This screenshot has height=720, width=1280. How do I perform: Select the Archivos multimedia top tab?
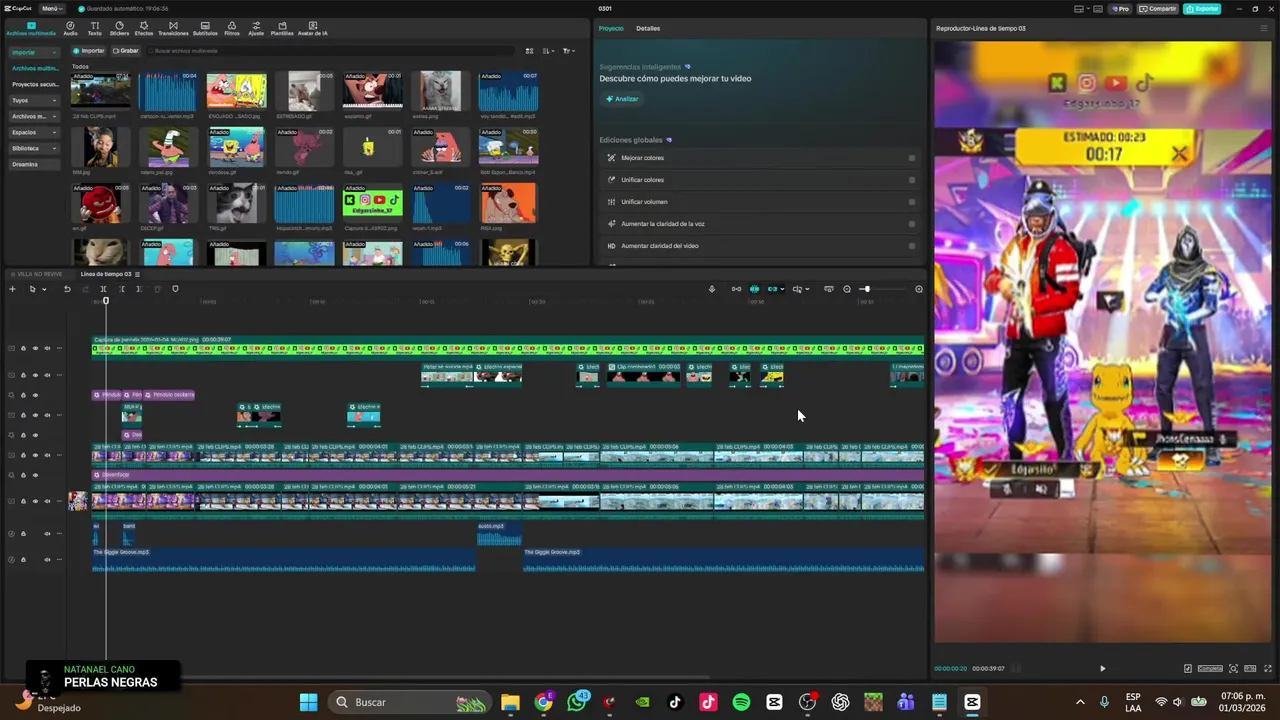(x=31, y=28)
